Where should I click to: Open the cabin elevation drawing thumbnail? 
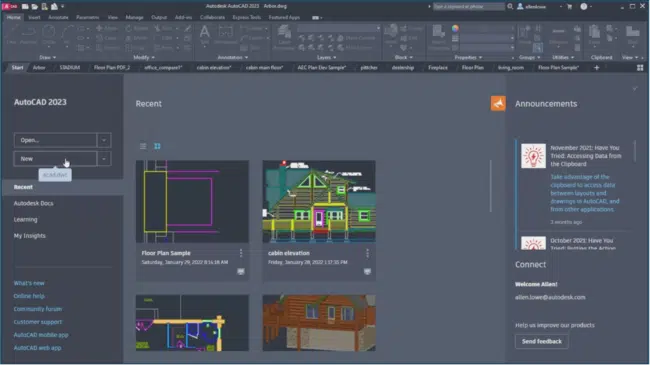click(x=319, y=201)
